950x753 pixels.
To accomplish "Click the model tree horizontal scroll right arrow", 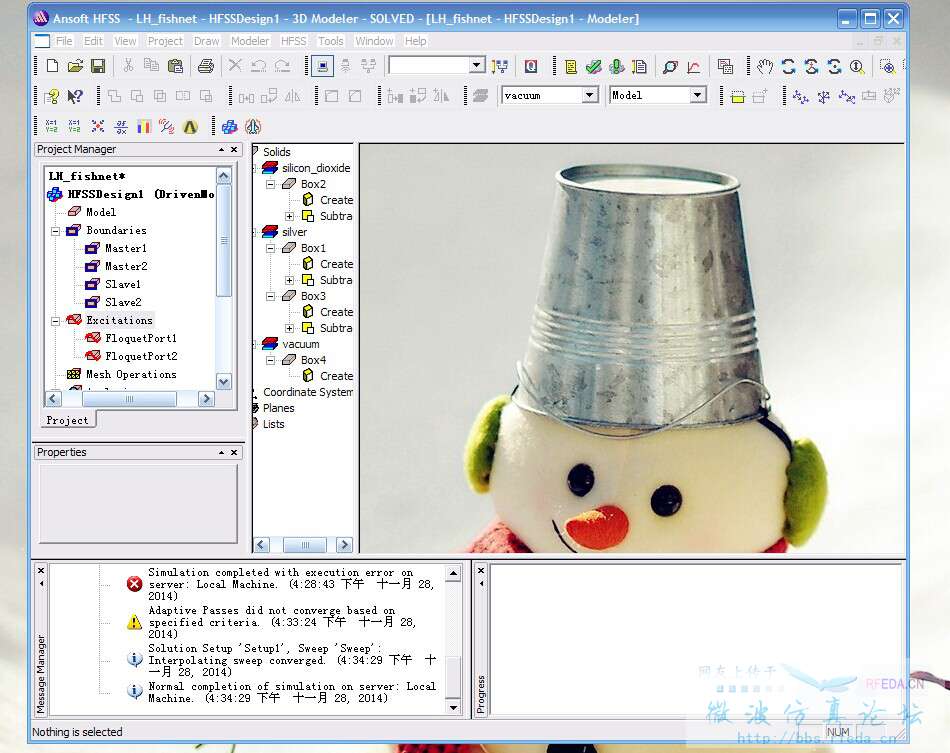I will 344,545.
